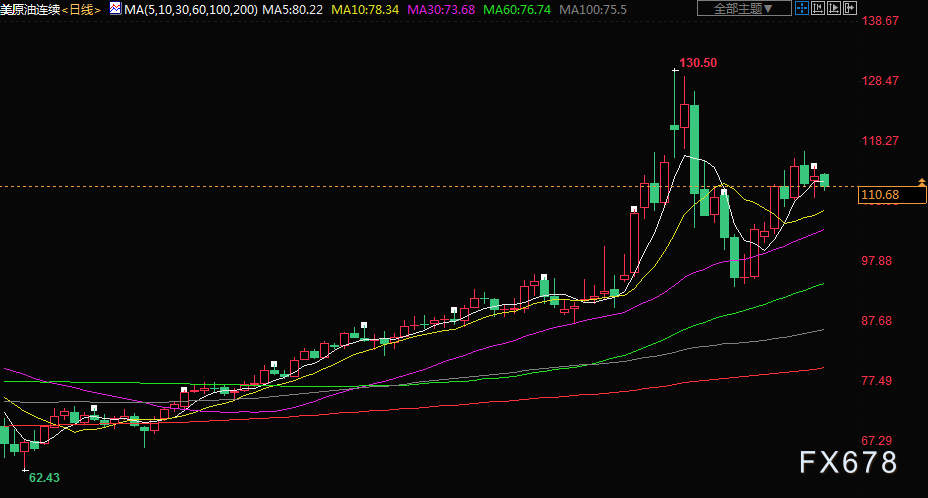The width and height of the screenshot is (928, 498).
Task: Select the 日线 period label
Action: point(82,10)
